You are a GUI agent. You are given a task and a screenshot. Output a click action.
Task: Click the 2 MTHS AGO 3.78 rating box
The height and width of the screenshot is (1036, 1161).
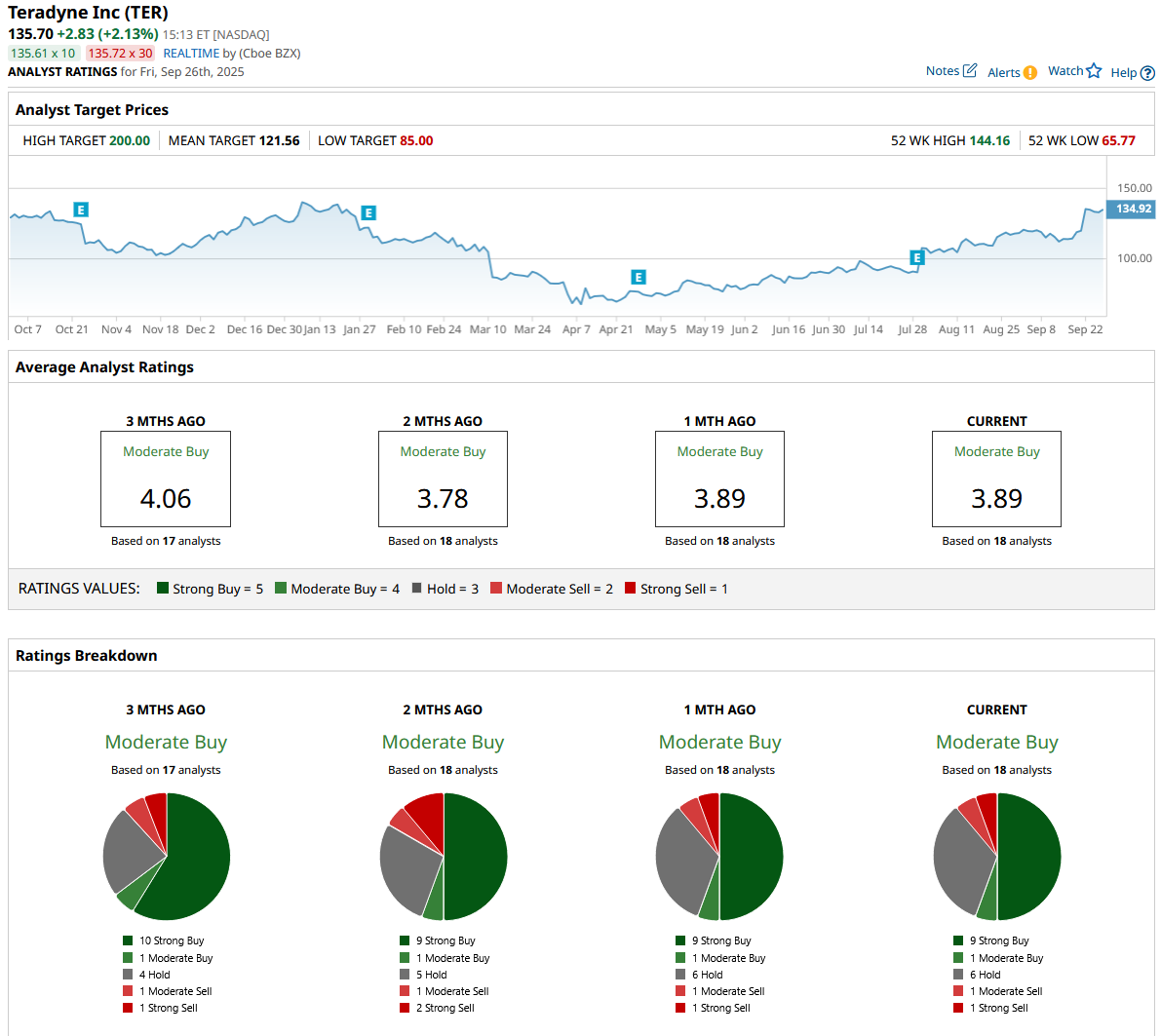[x=443, y=480]
